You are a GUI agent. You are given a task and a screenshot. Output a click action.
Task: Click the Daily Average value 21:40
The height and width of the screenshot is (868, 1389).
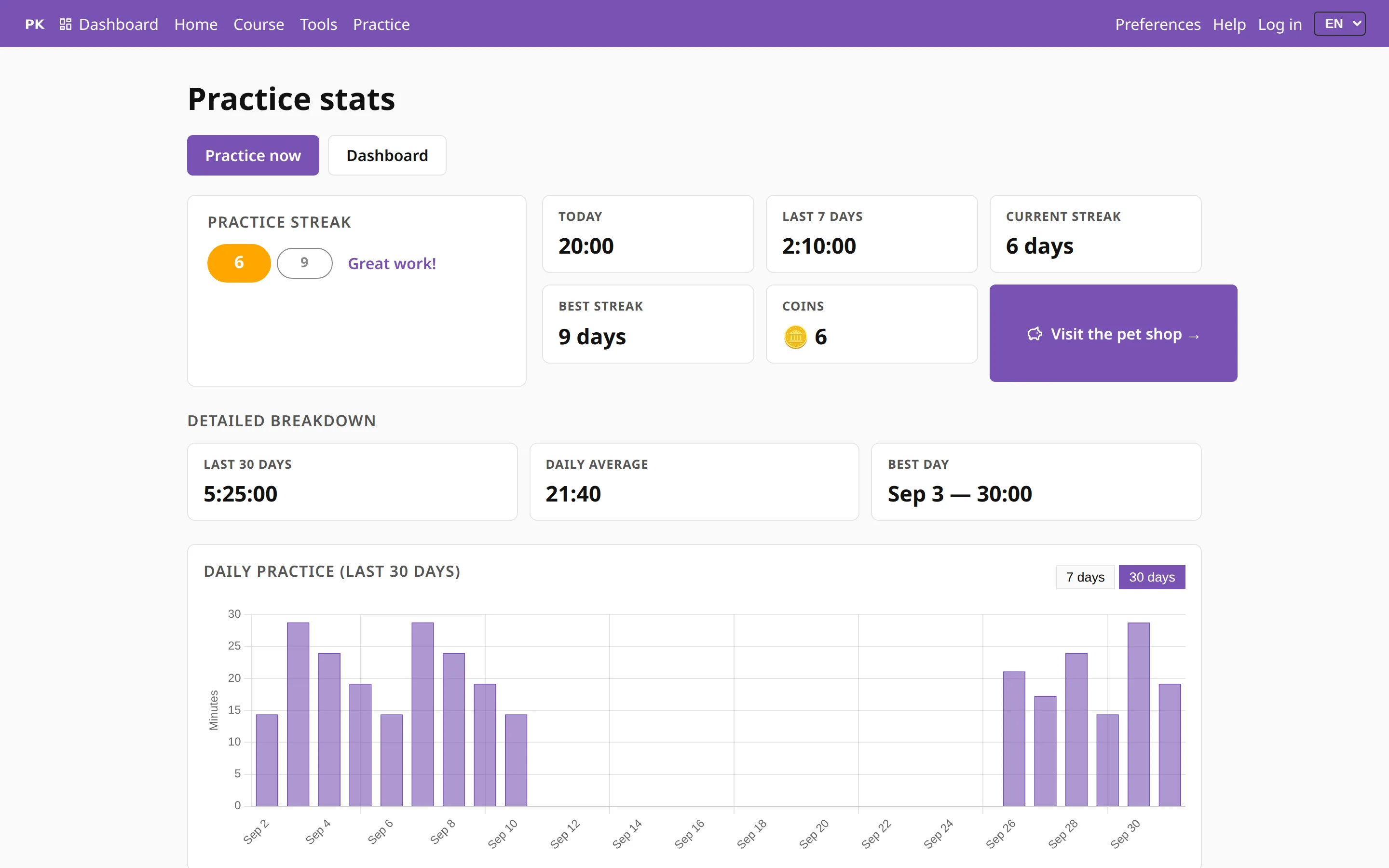[573, 494]
